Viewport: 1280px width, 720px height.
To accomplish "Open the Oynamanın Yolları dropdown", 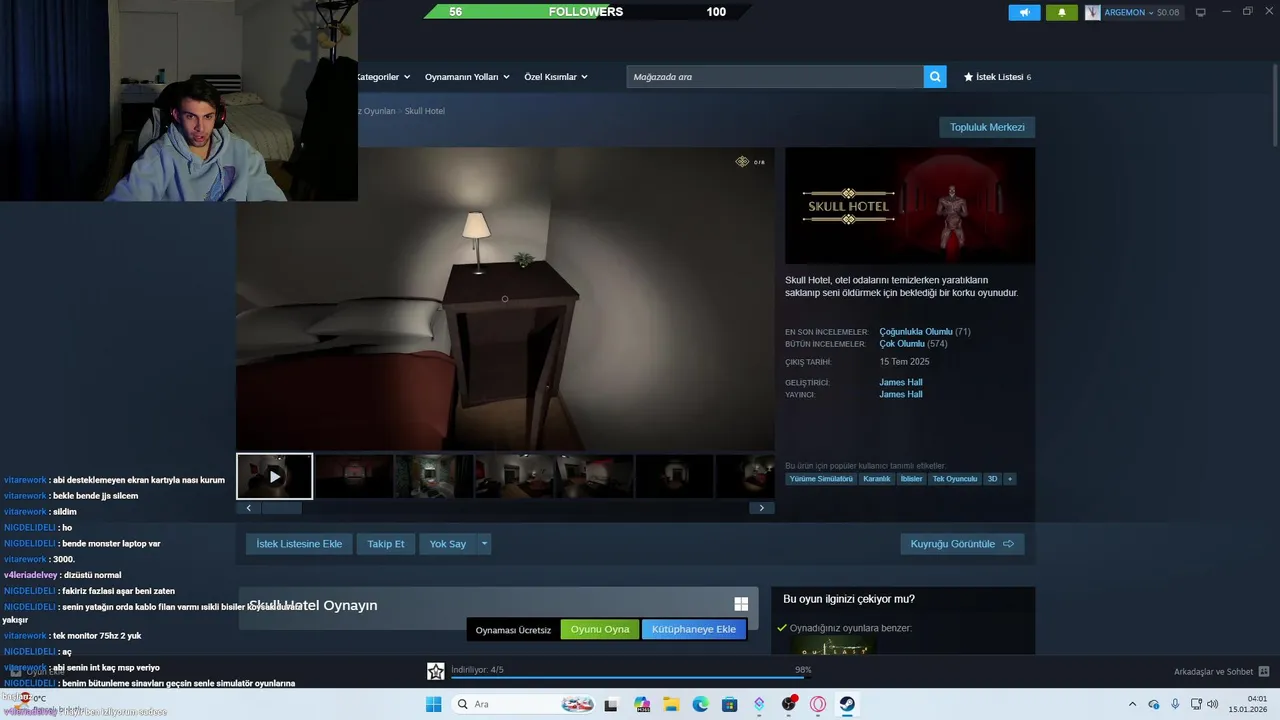I will point(467,77).
